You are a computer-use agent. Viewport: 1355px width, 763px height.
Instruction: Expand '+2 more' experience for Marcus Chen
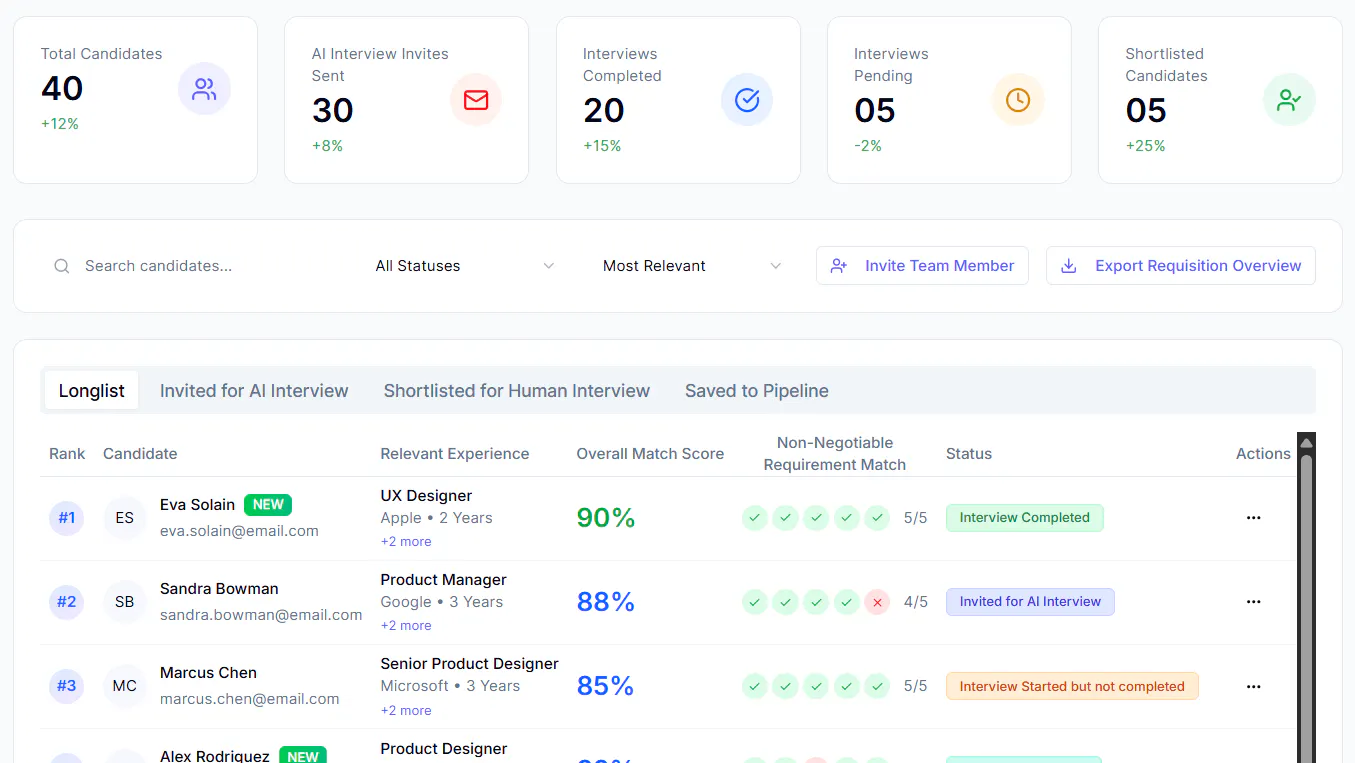point(406,711)
